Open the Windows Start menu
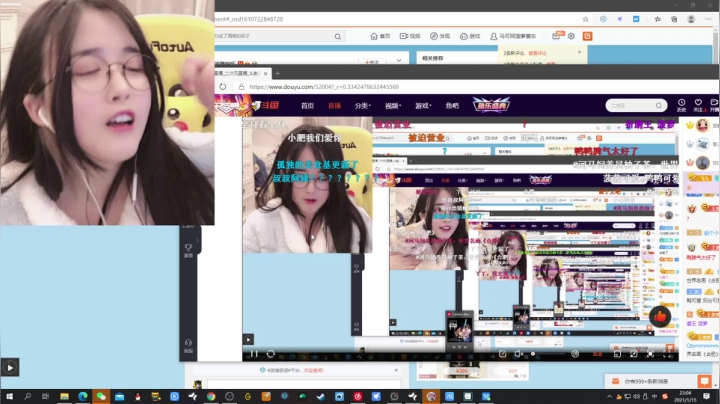Viewport: 720px width, 404px height. tap(9, 396)
